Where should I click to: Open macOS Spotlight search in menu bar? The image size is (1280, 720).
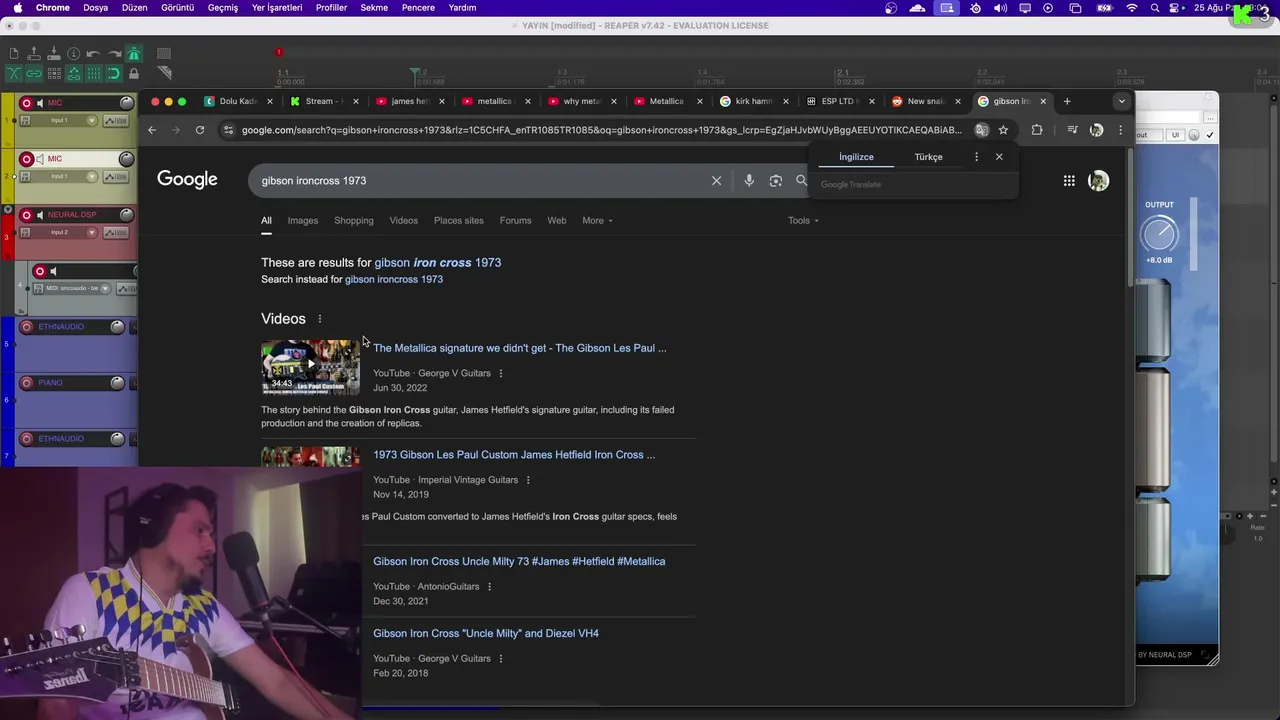pos(1155,8)
